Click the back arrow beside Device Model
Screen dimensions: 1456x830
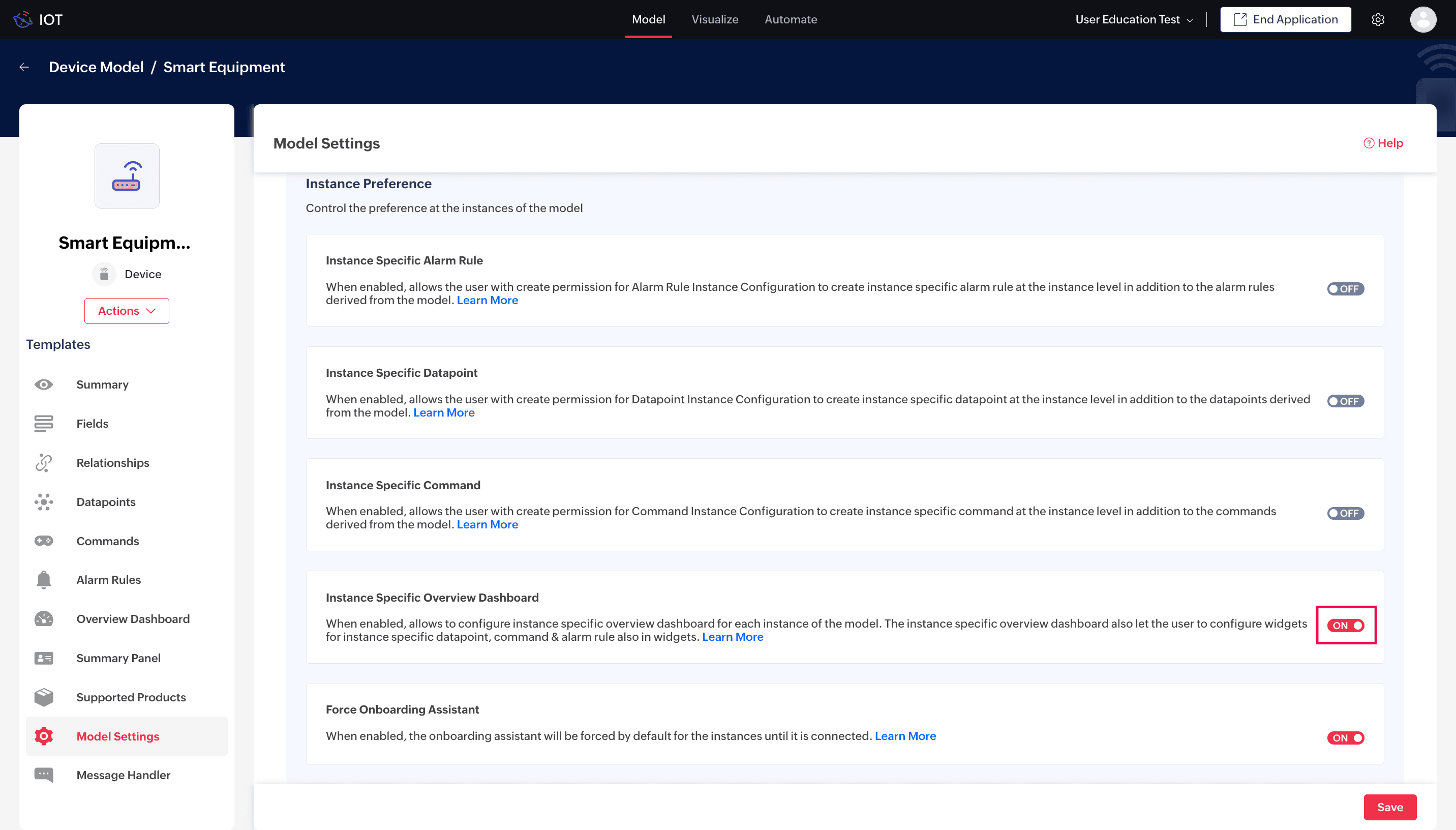[x=24, y=67]
